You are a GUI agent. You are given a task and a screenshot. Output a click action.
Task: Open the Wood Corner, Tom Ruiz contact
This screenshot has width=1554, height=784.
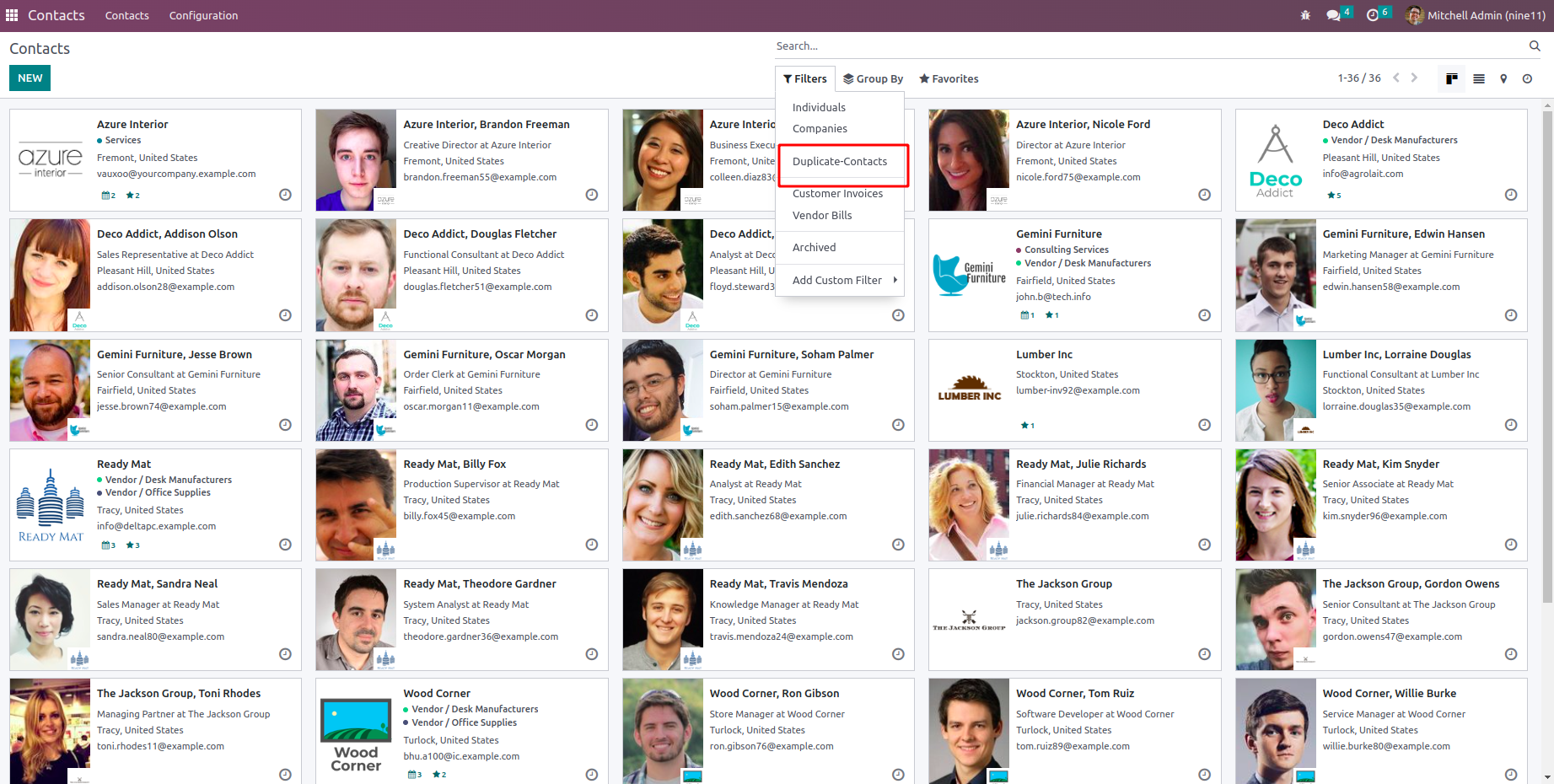1075,731
